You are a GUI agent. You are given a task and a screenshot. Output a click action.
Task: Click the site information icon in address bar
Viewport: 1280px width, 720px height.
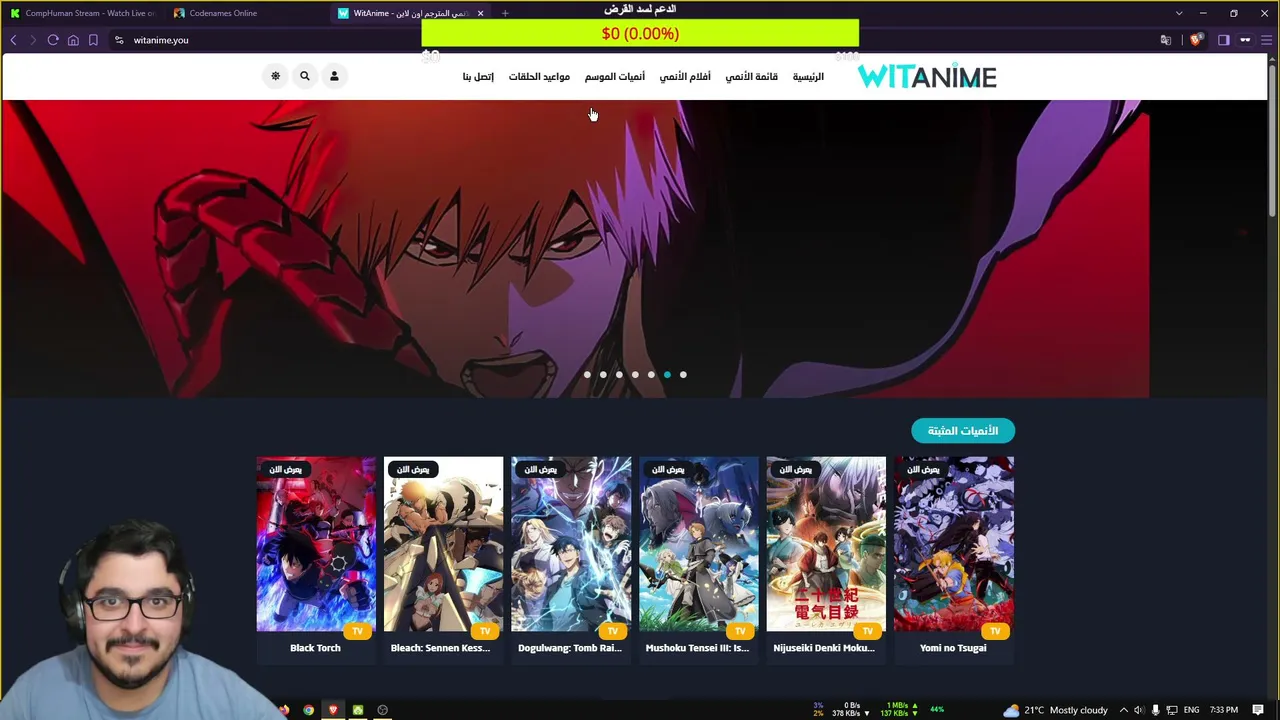click(119, 40)
